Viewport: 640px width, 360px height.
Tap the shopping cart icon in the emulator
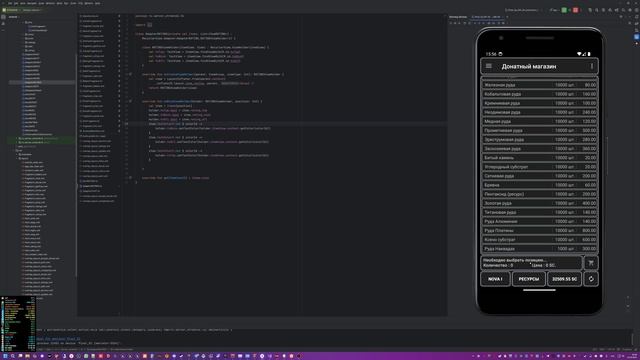click(591, 263)
